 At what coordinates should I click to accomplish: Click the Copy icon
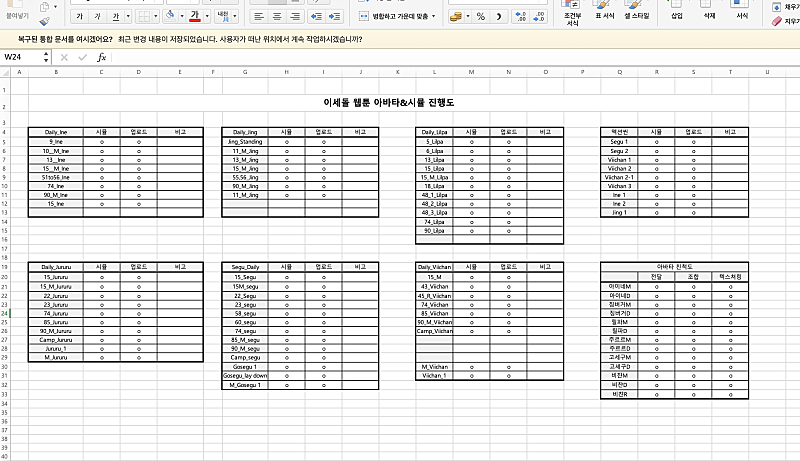coord(44,7)
